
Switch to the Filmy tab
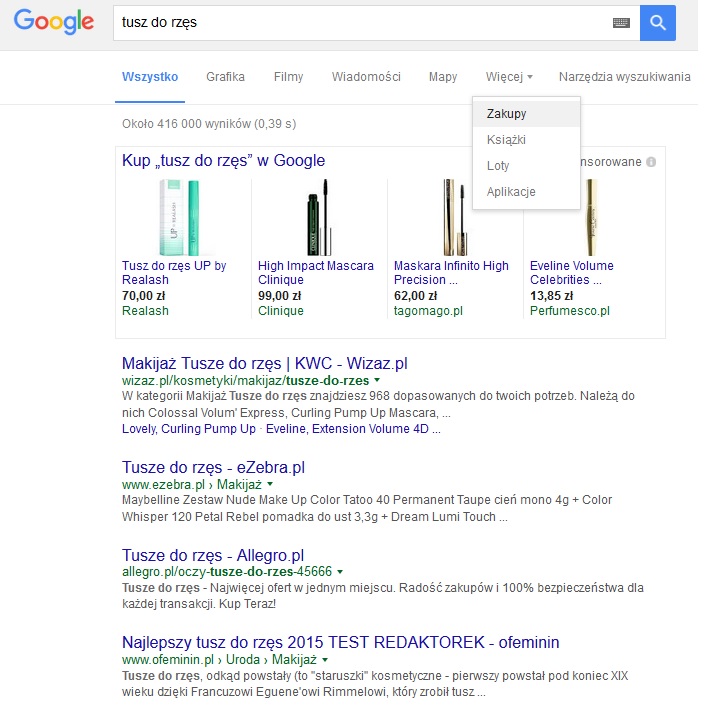click(289, 77)
